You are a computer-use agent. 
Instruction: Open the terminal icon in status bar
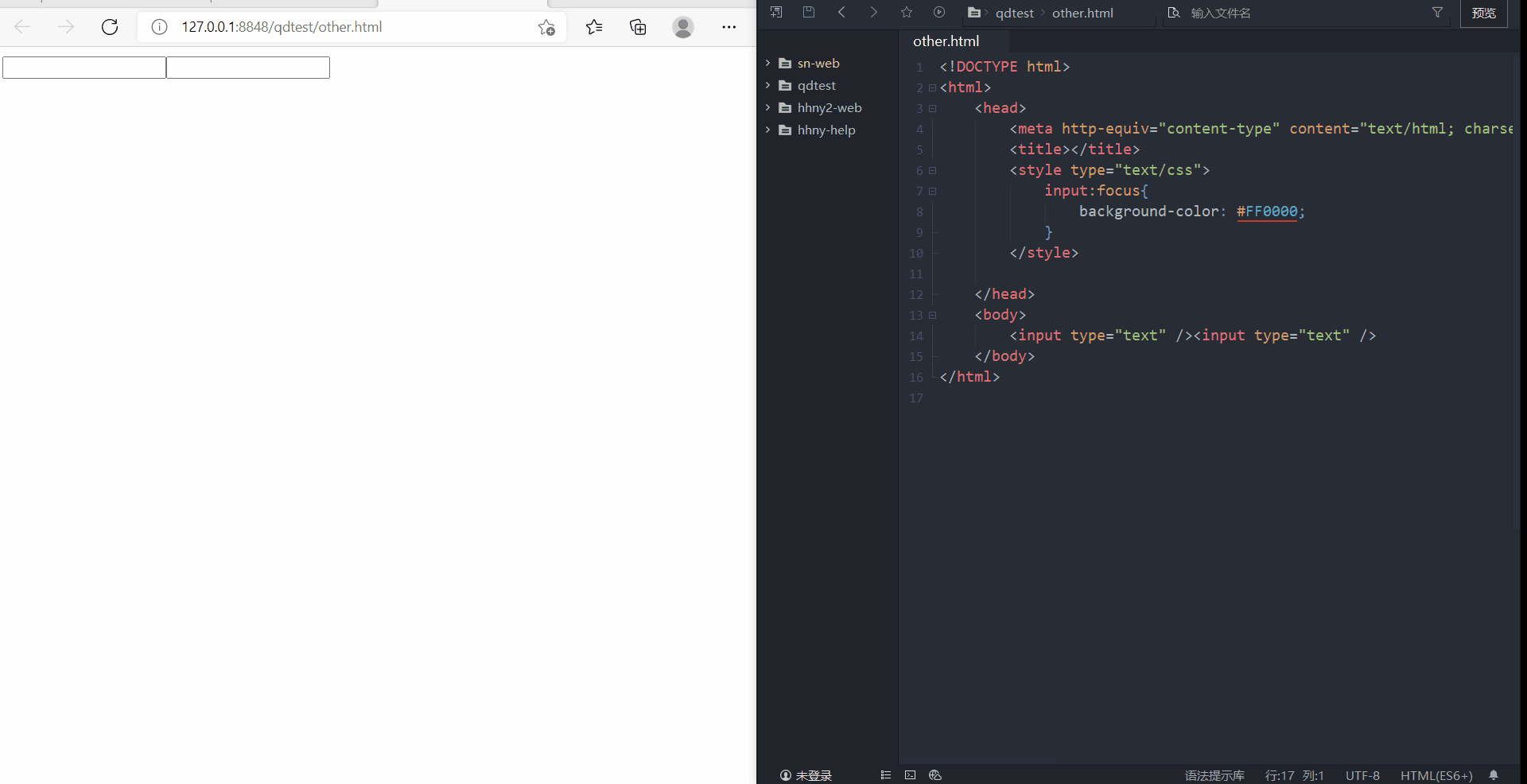[910, 775]
